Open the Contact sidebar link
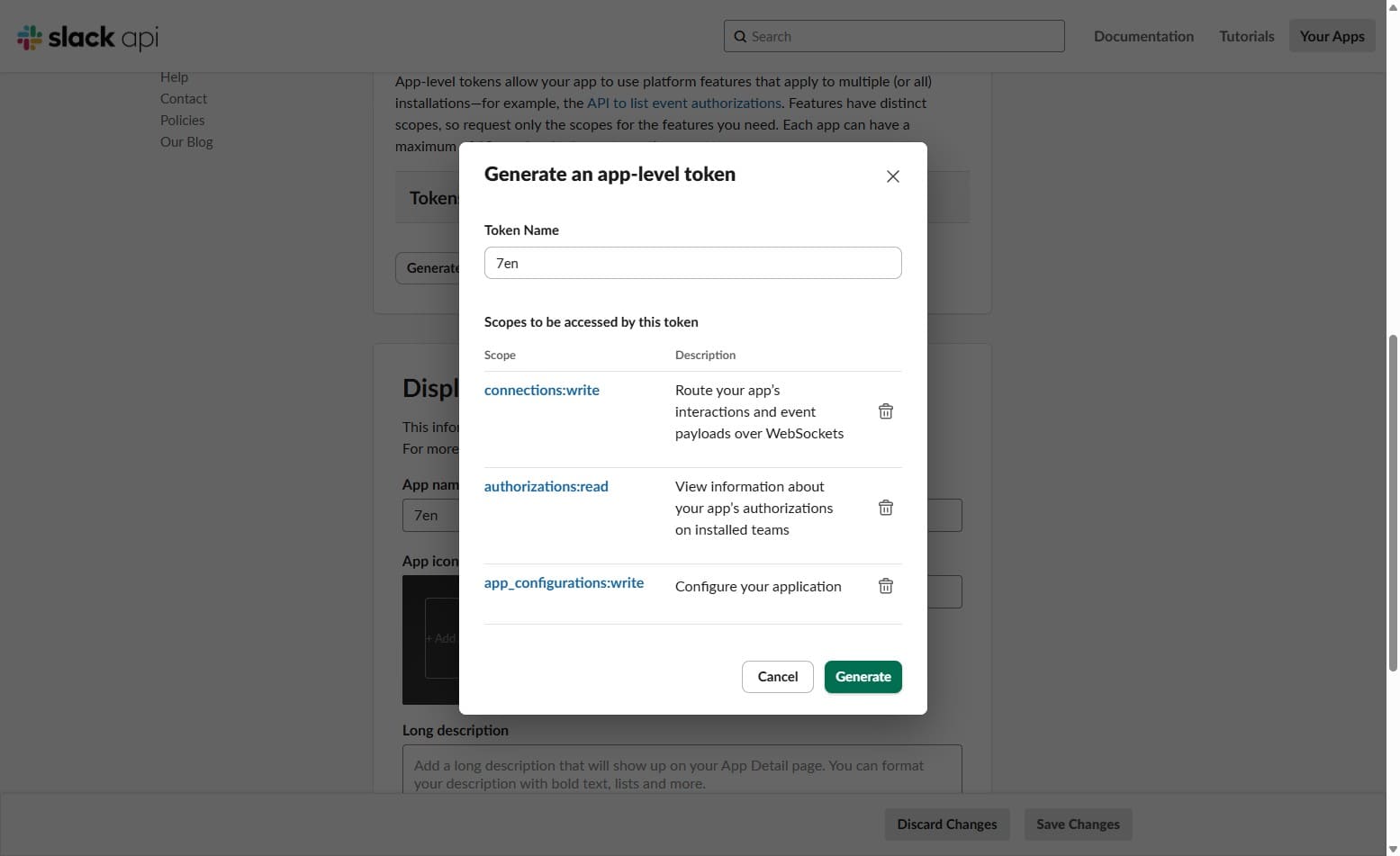This screenshot has width=1400, height=856. pyautogui.click(x=184, y=99)
